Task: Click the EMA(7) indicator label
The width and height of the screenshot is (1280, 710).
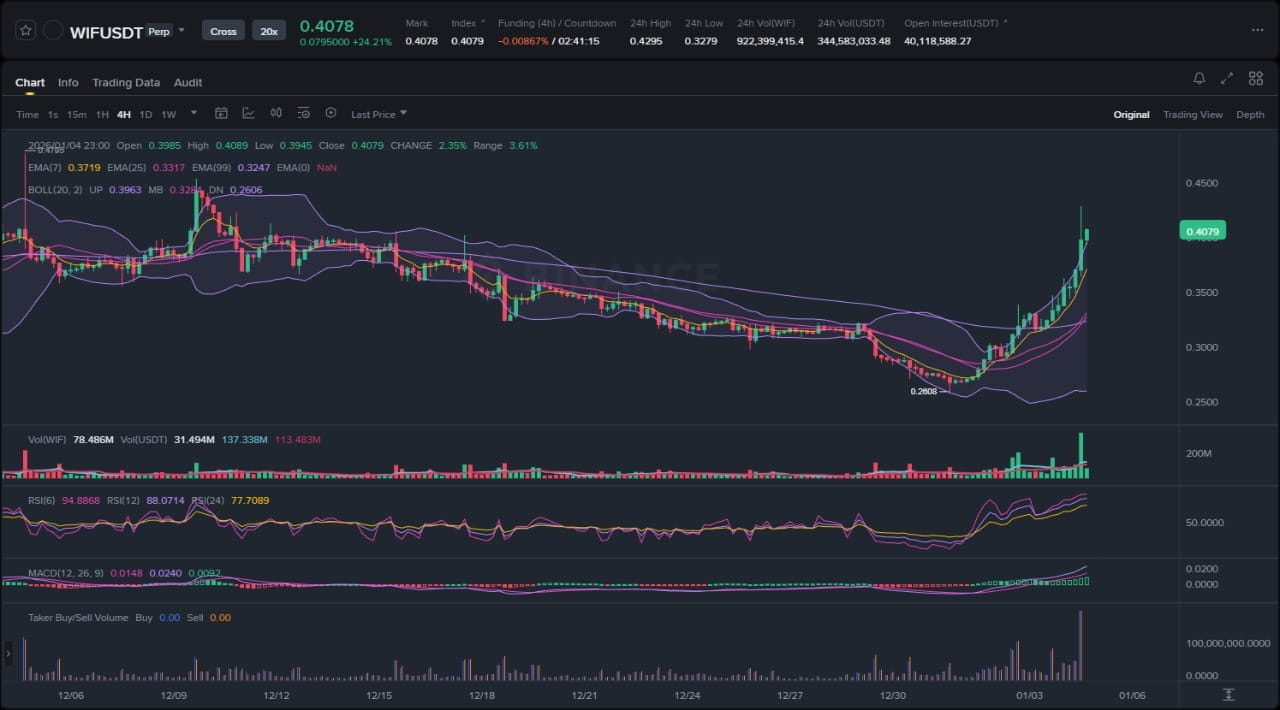Action: coord(45,168)
